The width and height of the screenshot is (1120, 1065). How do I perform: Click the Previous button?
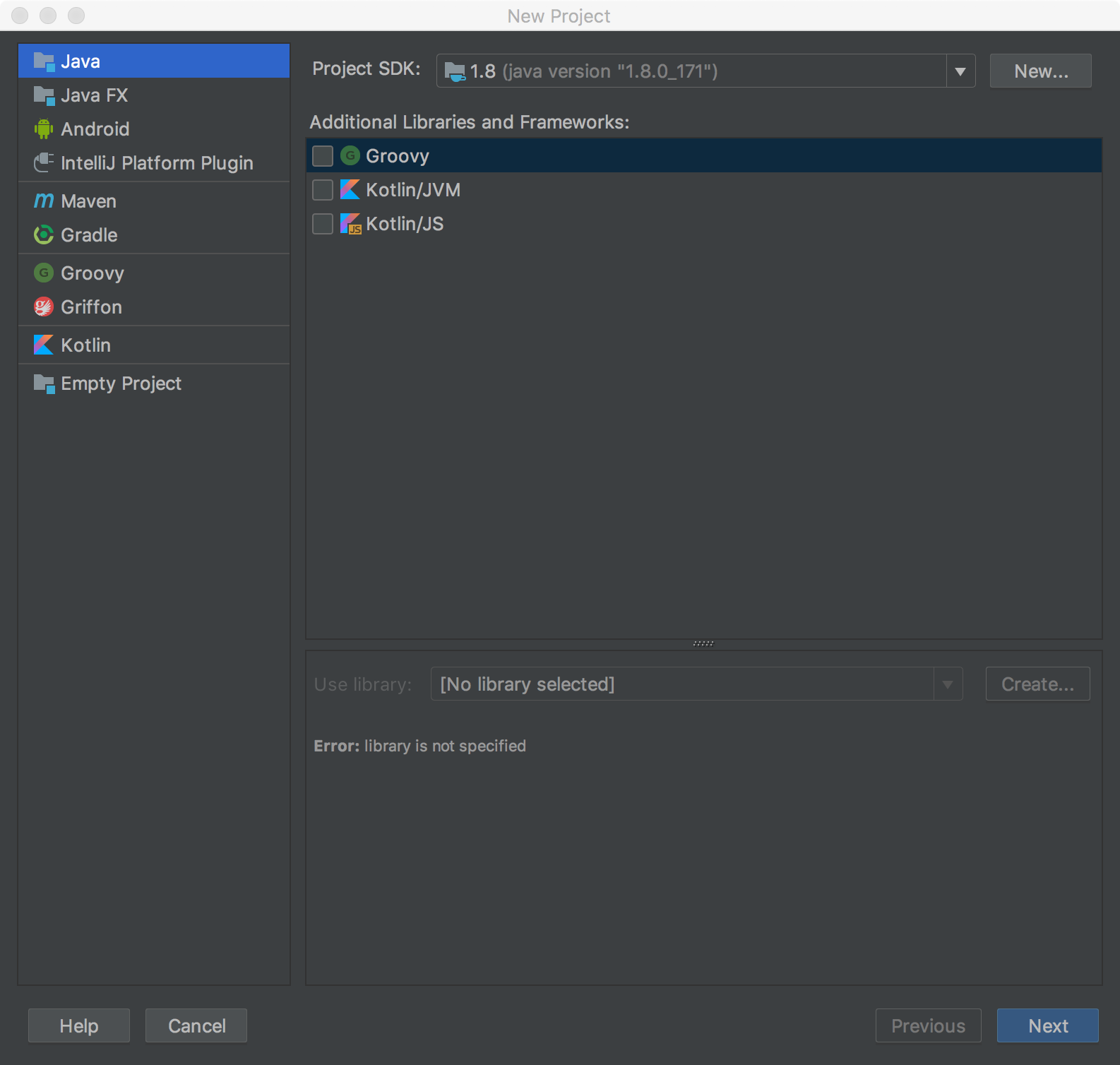click(x=929, y=1026)
